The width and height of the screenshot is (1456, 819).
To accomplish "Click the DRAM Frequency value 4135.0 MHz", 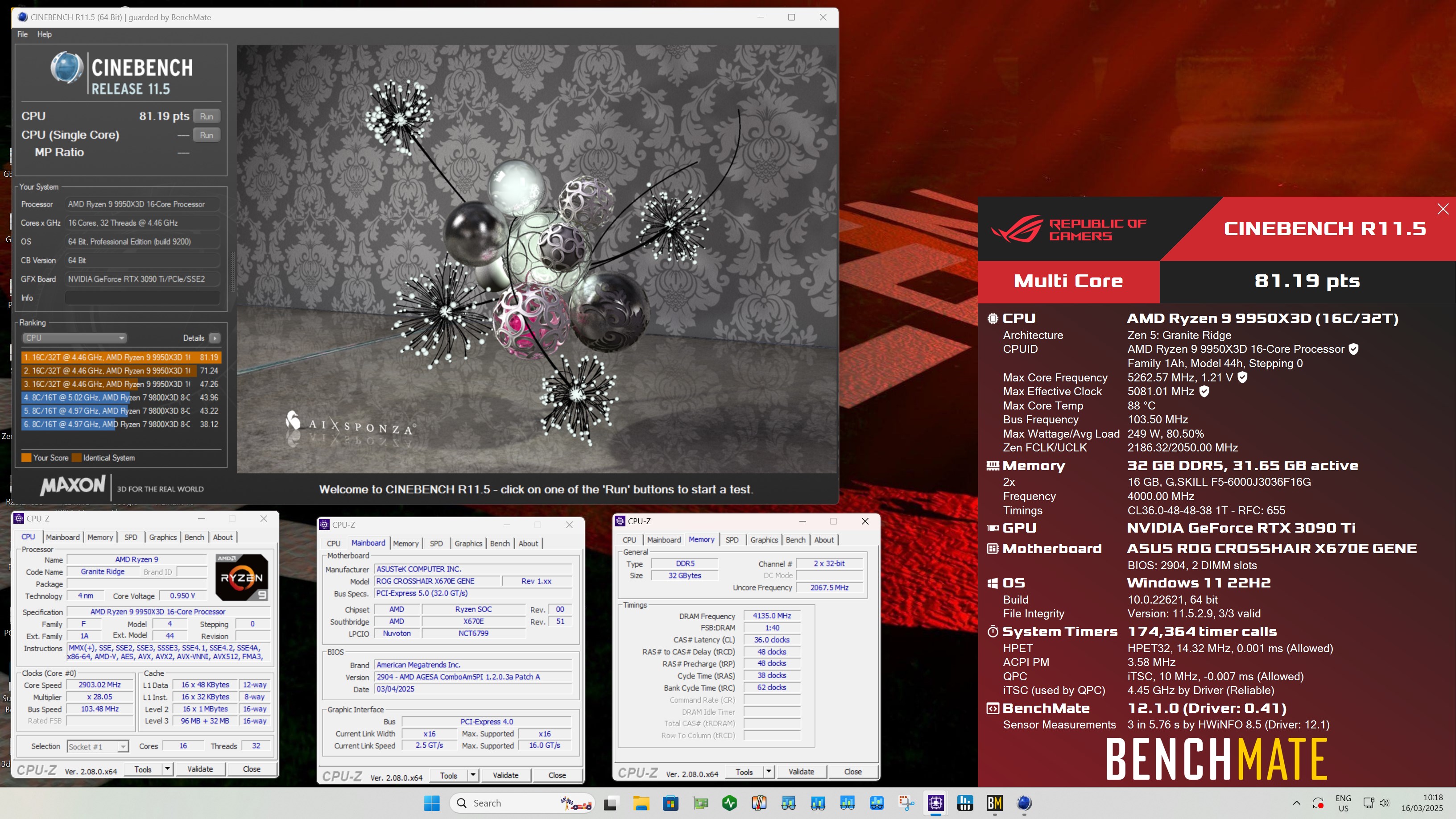I will click(772, 616).
